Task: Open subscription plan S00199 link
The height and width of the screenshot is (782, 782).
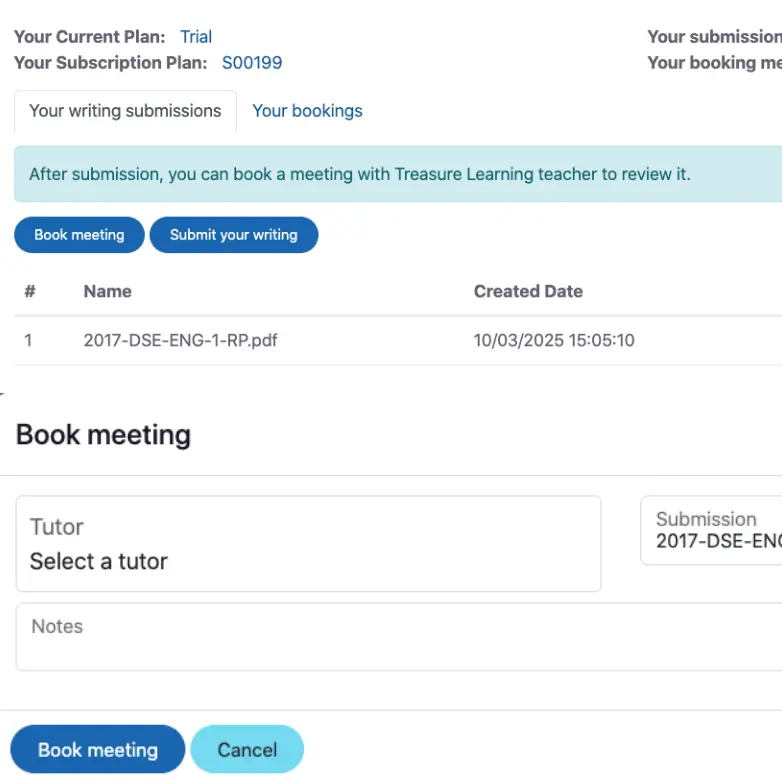Action: (x=252, y=63)
